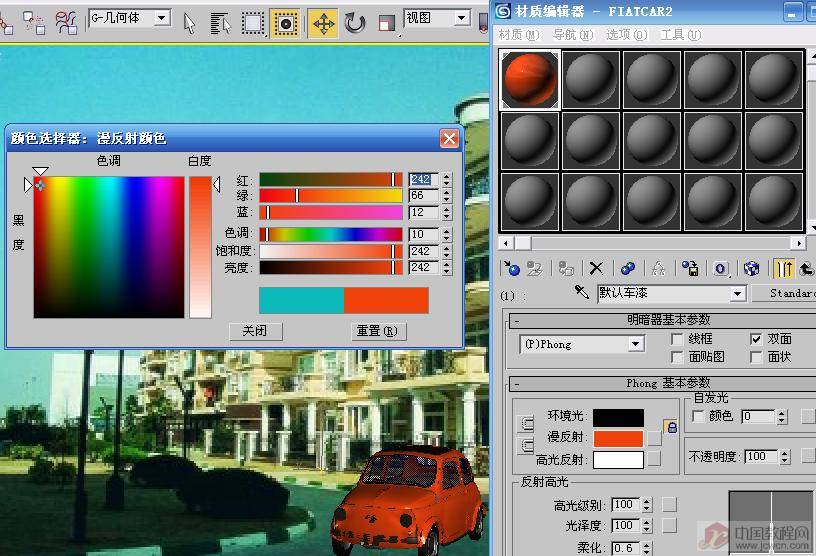Toggle the diffuse-specular lock icon

(x=672, y=427)
